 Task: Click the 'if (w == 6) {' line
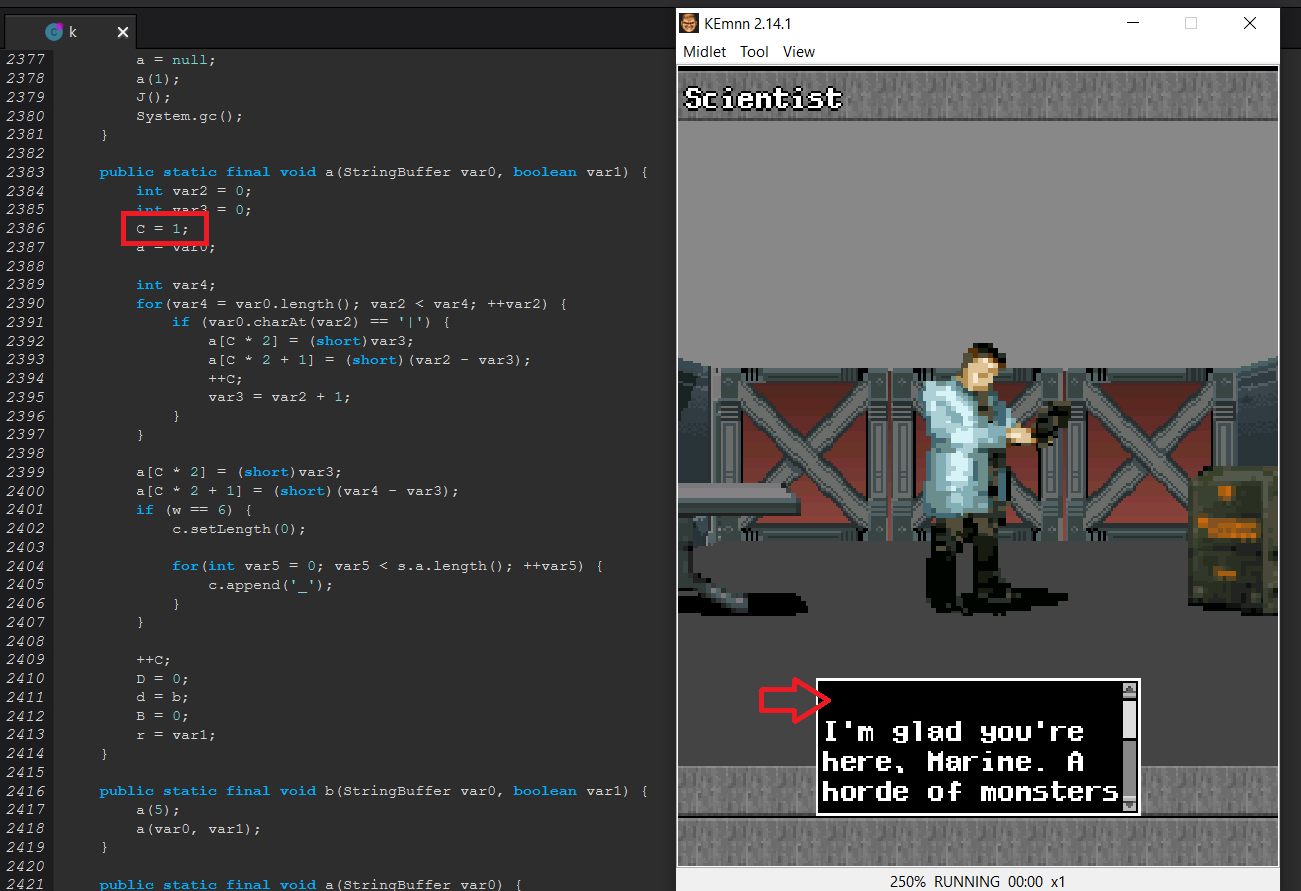(194, 510)
